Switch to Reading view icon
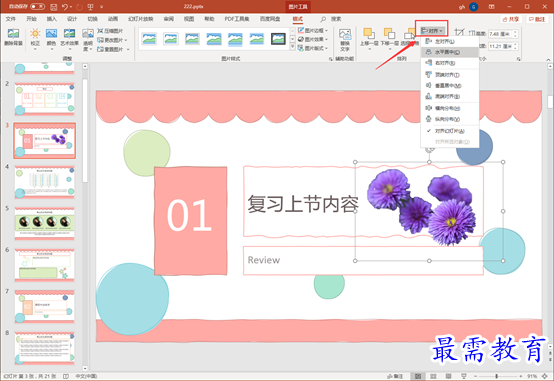 [x=448, y=376]
